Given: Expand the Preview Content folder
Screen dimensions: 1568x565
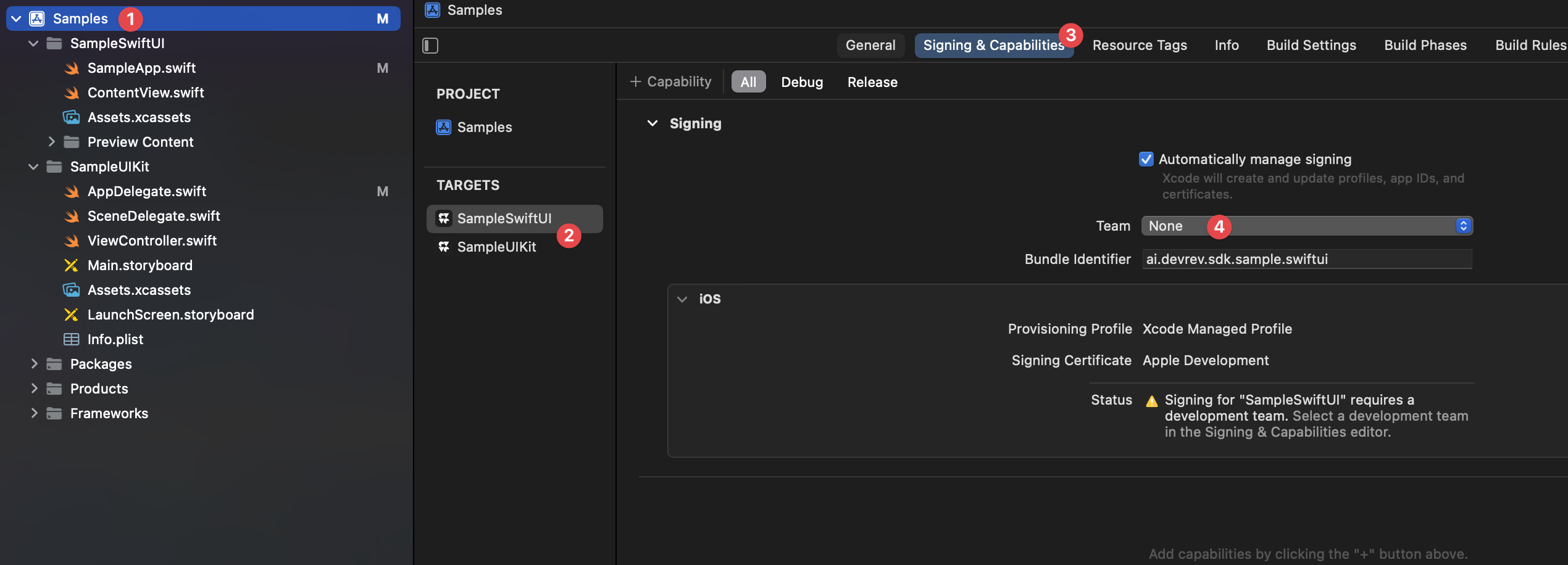Looking at the screenshot, I should (x=52, y=142).
